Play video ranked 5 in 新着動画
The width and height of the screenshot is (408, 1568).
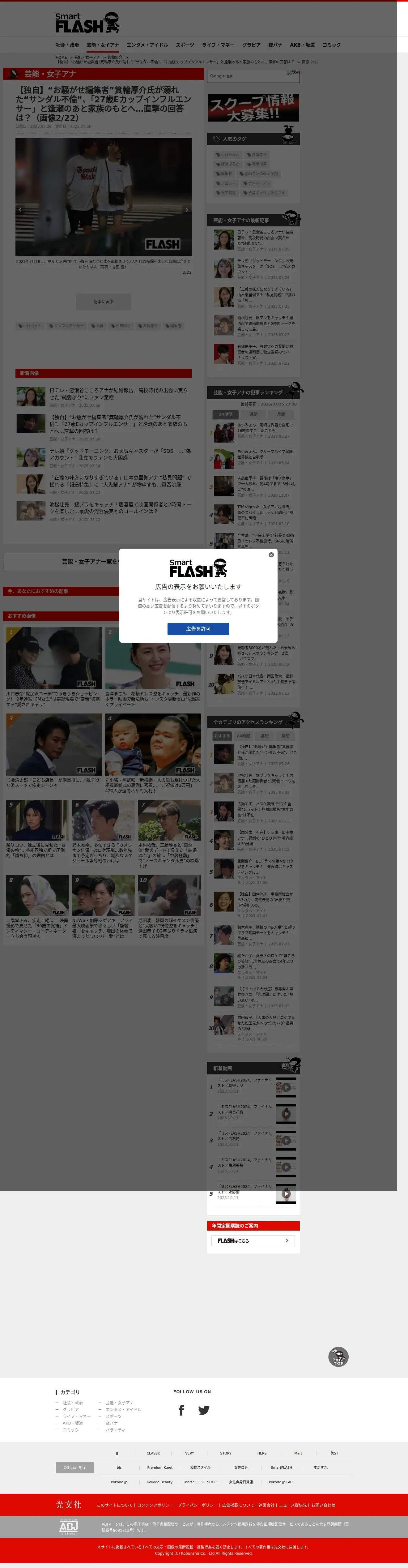pyautogui.click(x=286, y=1194)
